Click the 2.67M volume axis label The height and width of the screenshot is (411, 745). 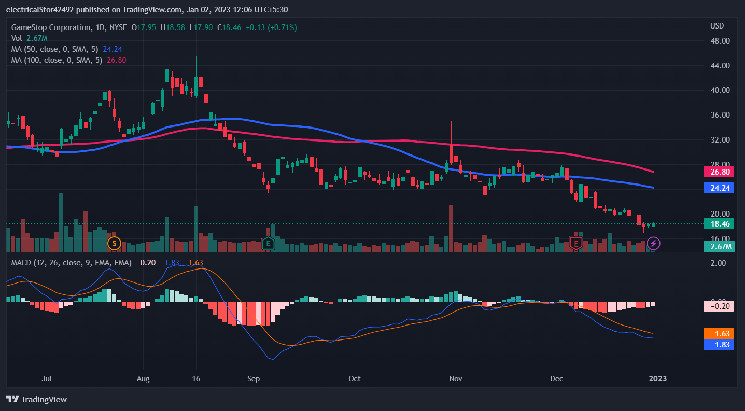tap(719, 246)
